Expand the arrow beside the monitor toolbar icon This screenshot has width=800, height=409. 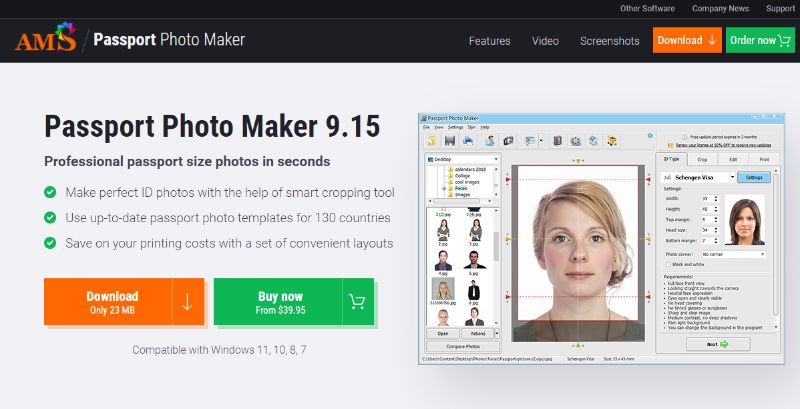coord(541,141)
